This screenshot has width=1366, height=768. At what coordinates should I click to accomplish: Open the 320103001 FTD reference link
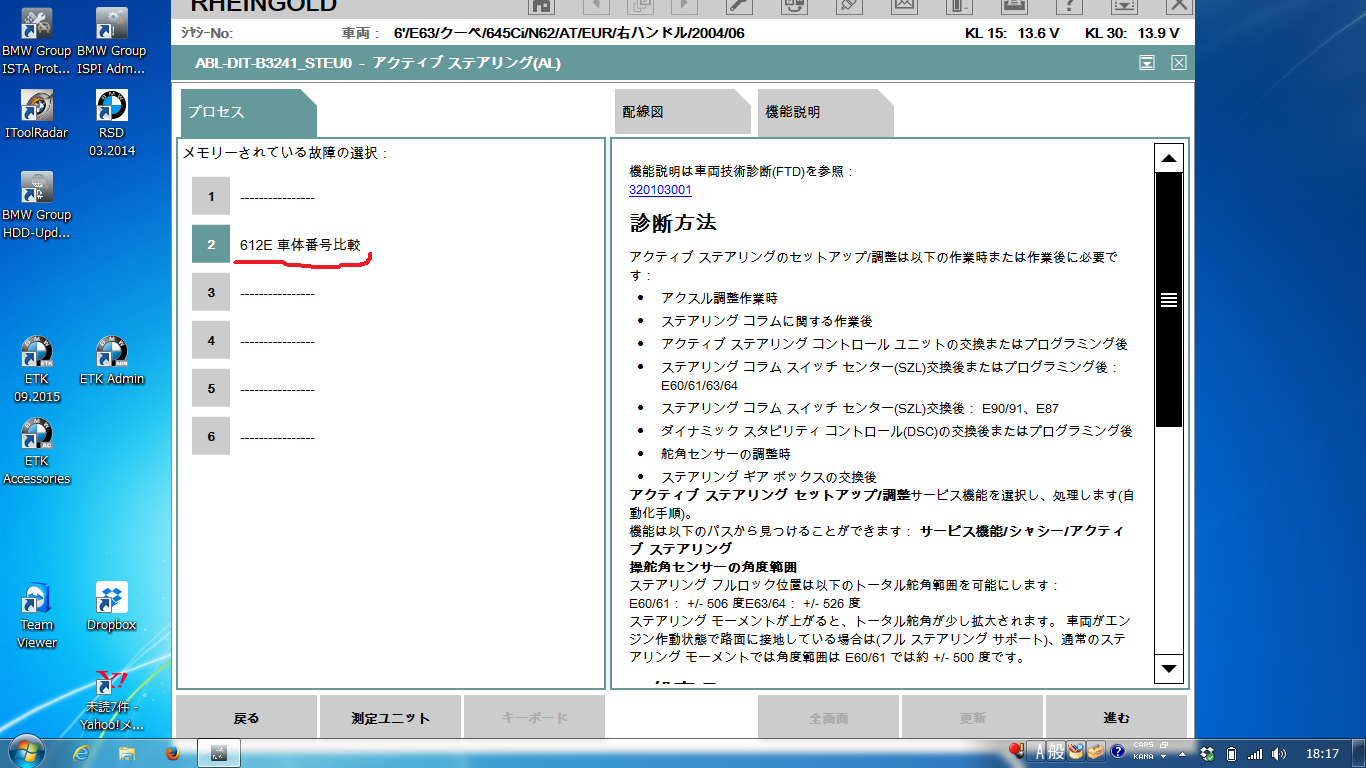point(660,189)
